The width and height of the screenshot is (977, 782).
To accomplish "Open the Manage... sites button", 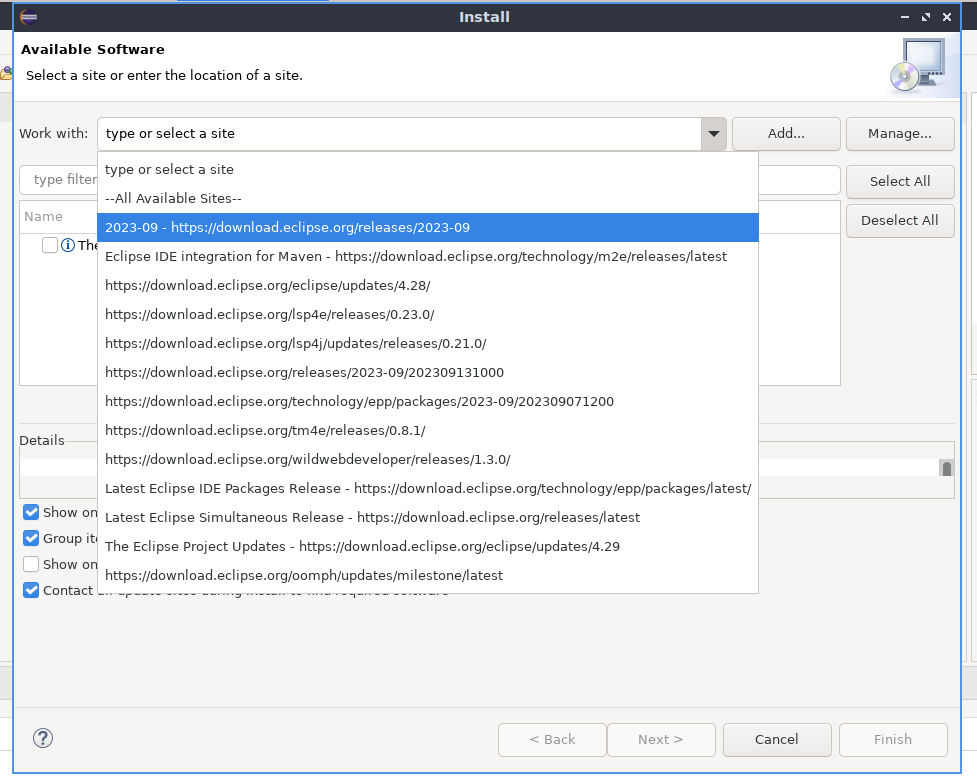I will click(x=899, y=133).
